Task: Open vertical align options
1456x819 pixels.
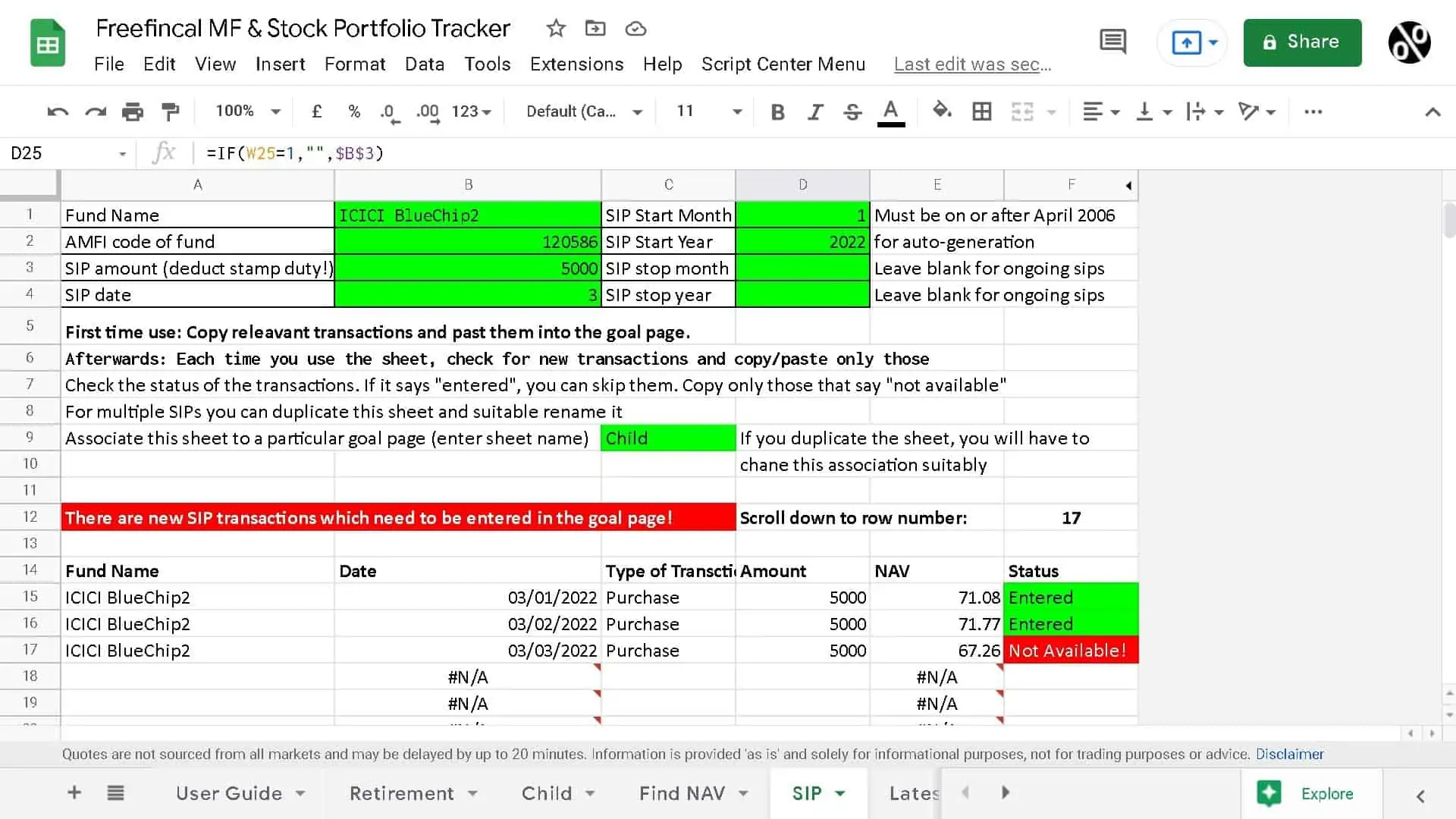Action: (x=1153, y=112)
